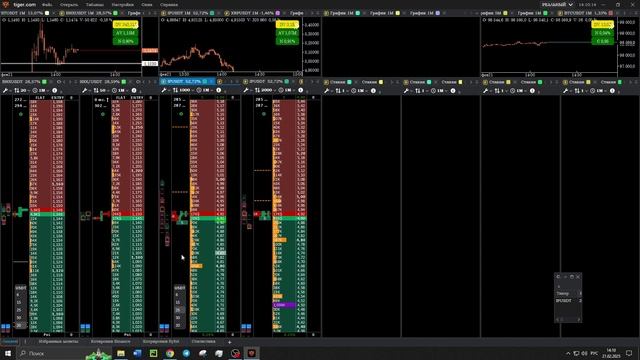Open 1M timeframe dropdown of lot-20 order book
The height and width of the screenshot is (360, 640).
[40, 90]
